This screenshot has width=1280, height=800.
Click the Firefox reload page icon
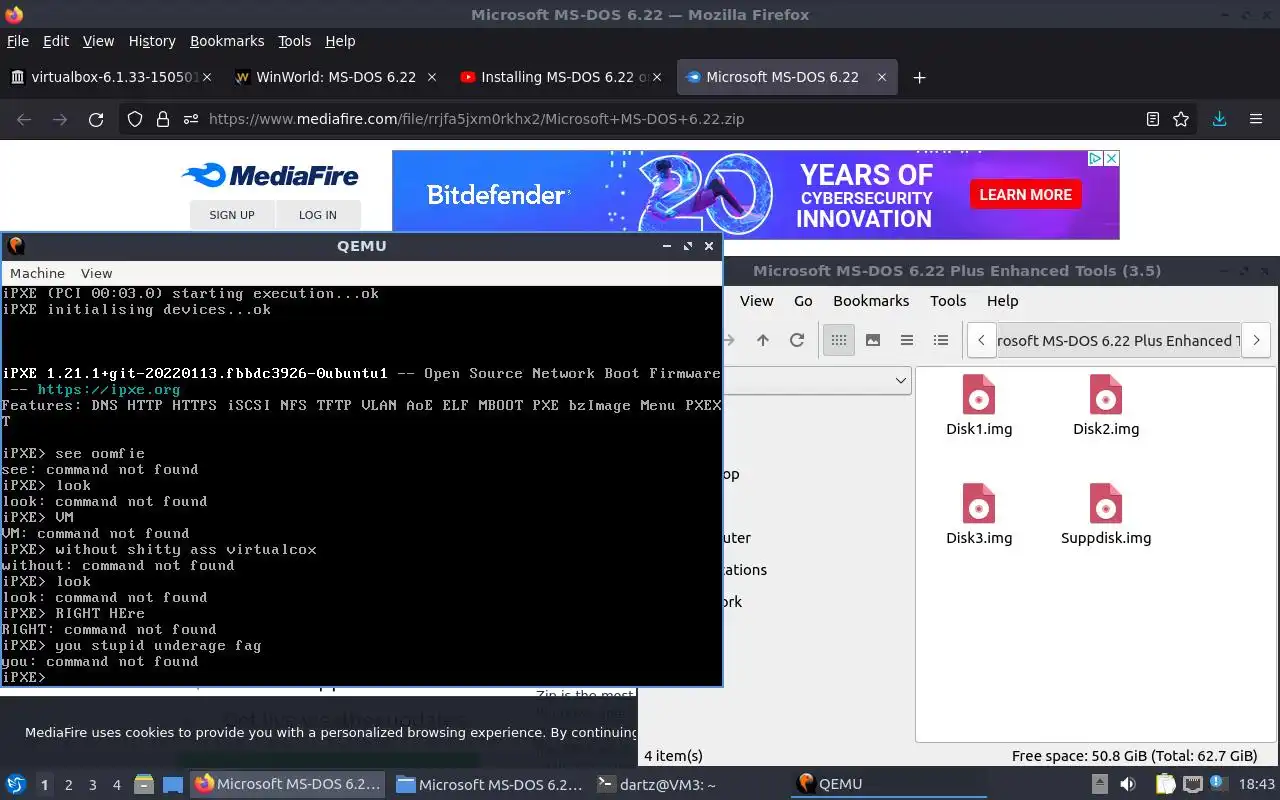[96, 119]
